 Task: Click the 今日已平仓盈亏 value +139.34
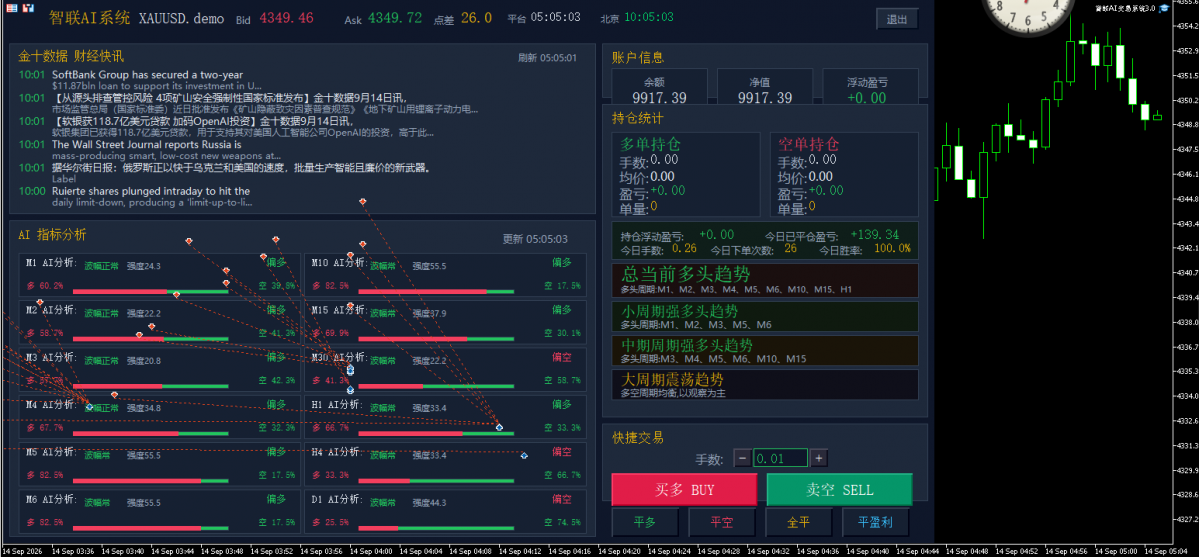877,235
